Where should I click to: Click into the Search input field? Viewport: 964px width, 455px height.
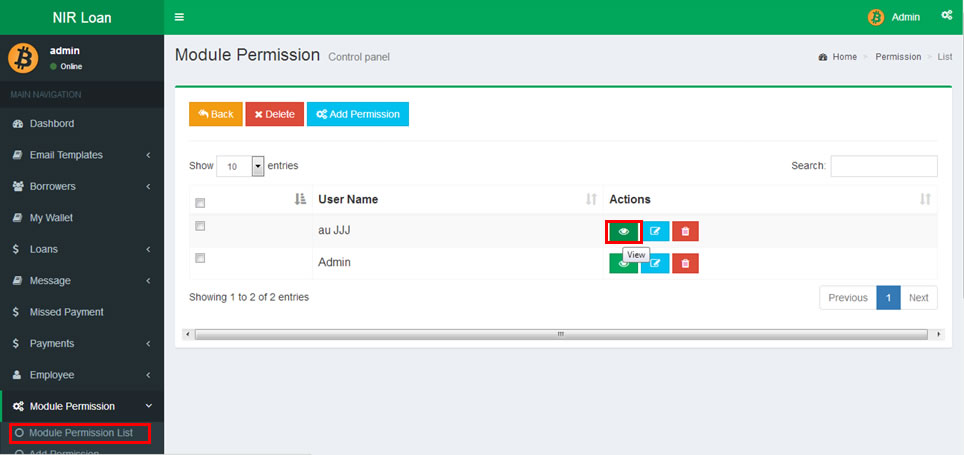[x=883, y=166]
